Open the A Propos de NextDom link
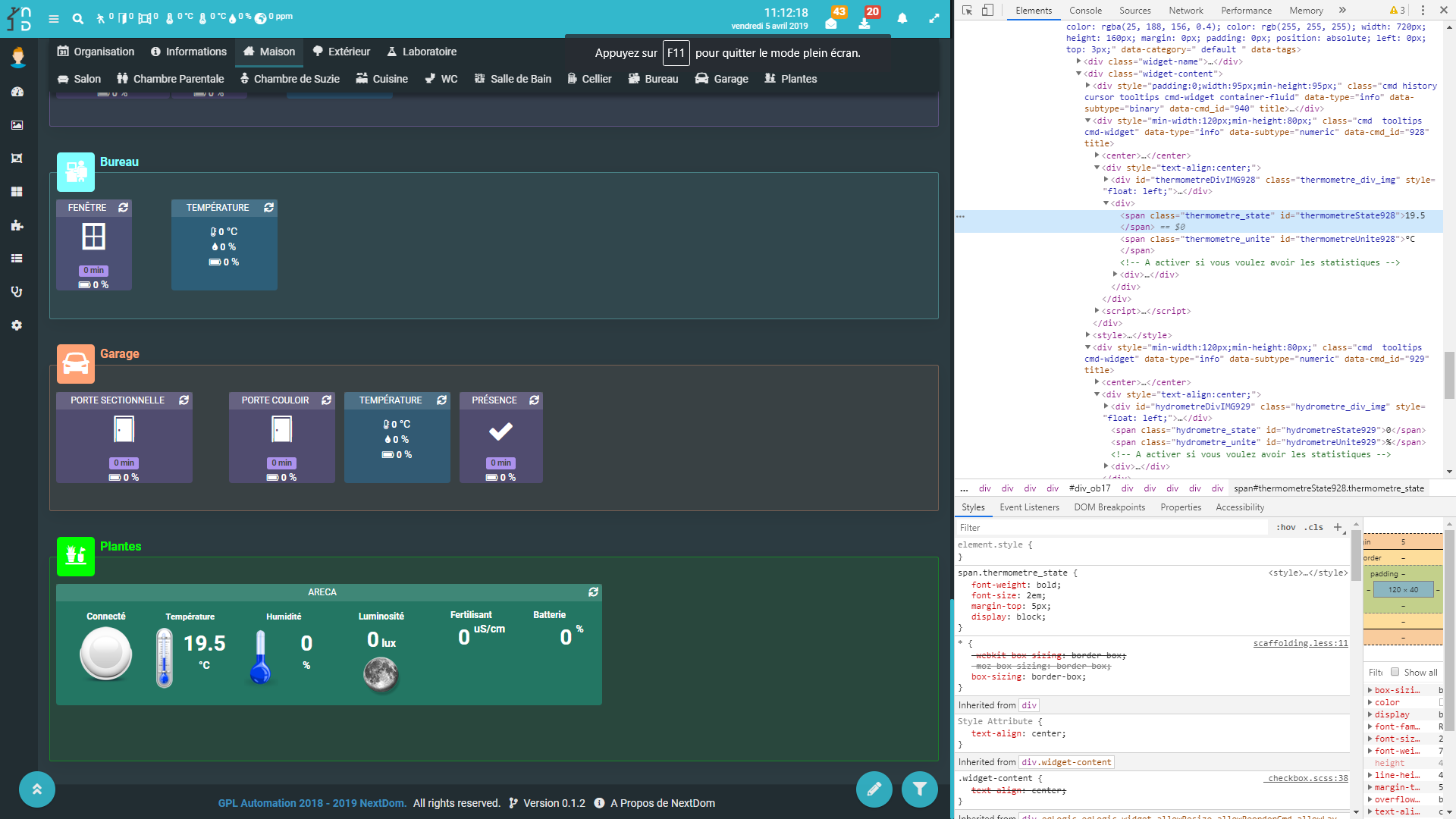The image size is (1456, 819). 662,803
